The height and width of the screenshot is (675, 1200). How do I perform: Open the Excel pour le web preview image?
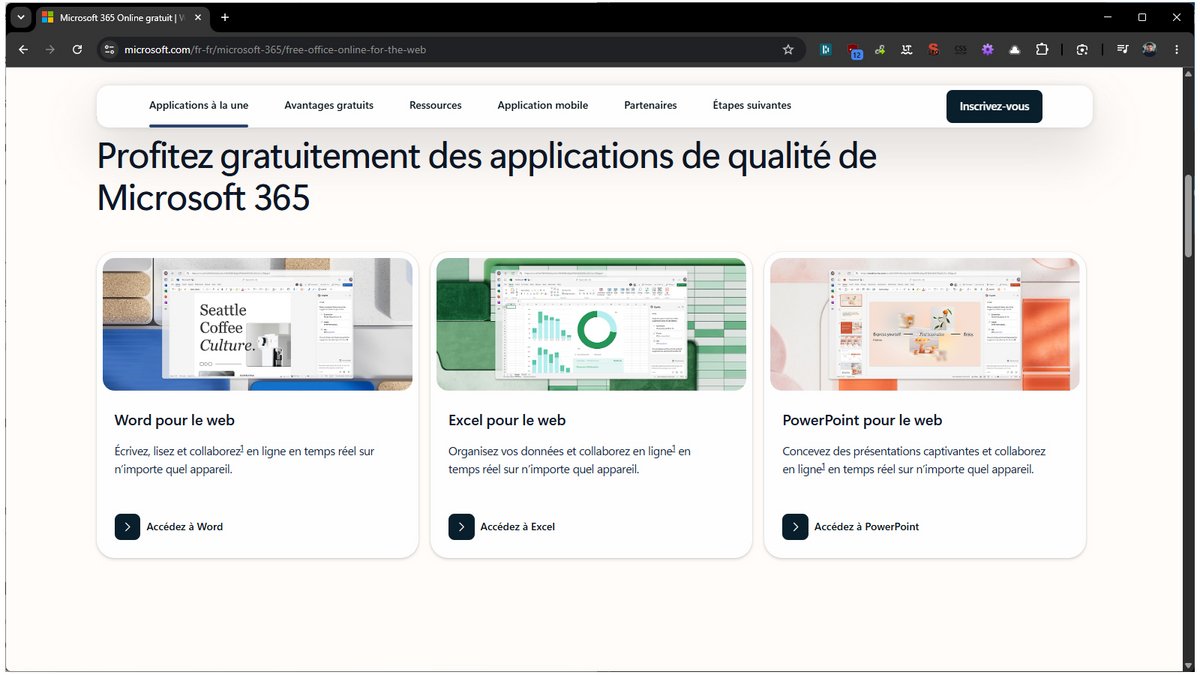coord(591,324)
